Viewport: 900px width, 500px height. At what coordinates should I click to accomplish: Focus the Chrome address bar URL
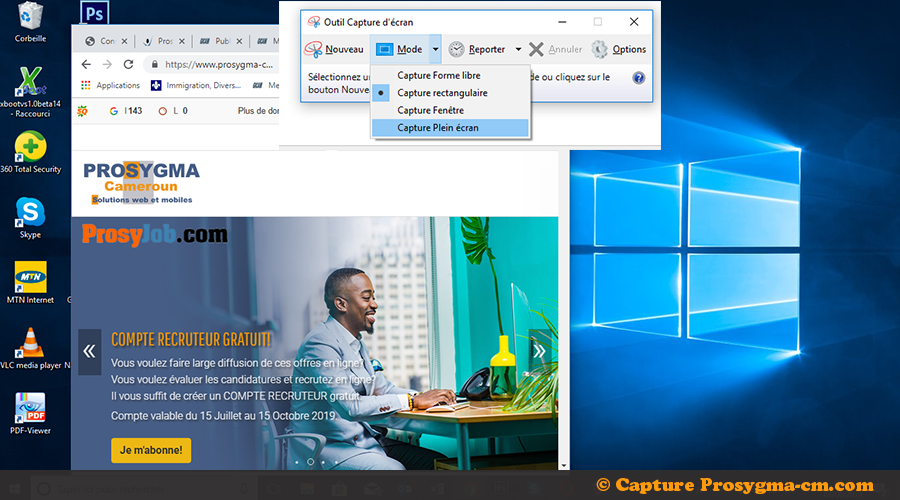(x=219, y=64)
